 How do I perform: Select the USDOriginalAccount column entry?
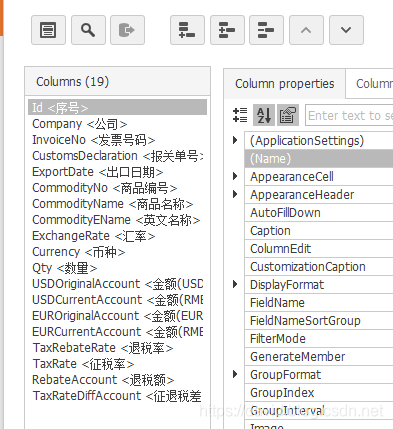pyautogui.click(x=117, y=284)
